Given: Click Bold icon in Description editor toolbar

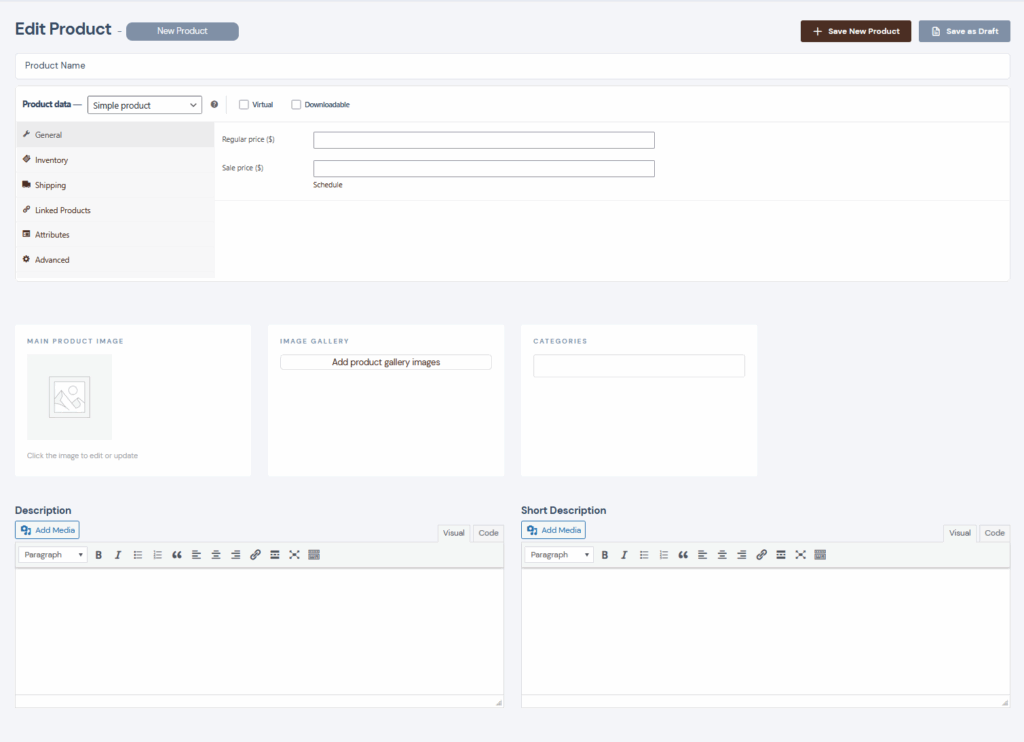Looking at the screenshot, I should [98, 555].
